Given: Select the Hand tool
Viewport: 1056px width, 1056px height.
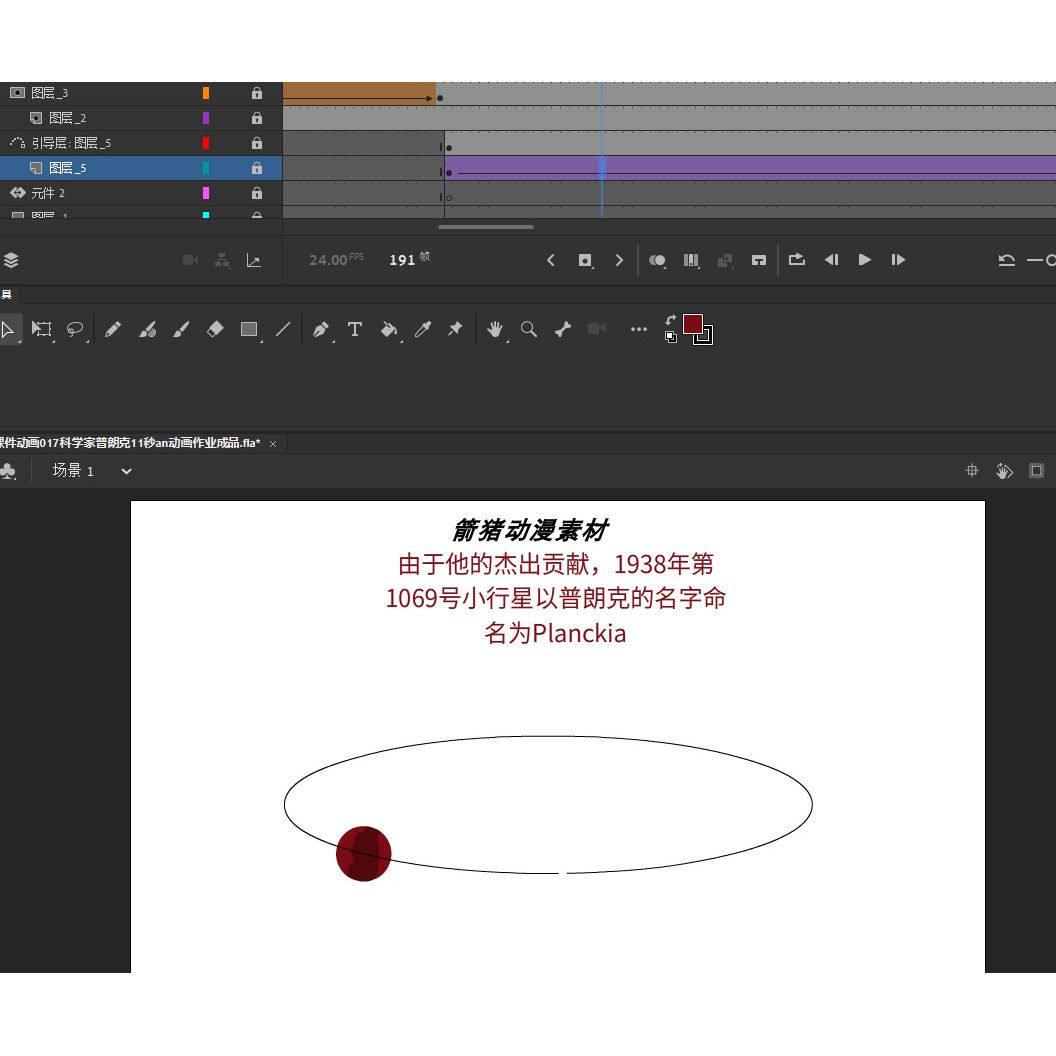Looking at the screenshot, I should pyautogui.click(x=495, y=329).
